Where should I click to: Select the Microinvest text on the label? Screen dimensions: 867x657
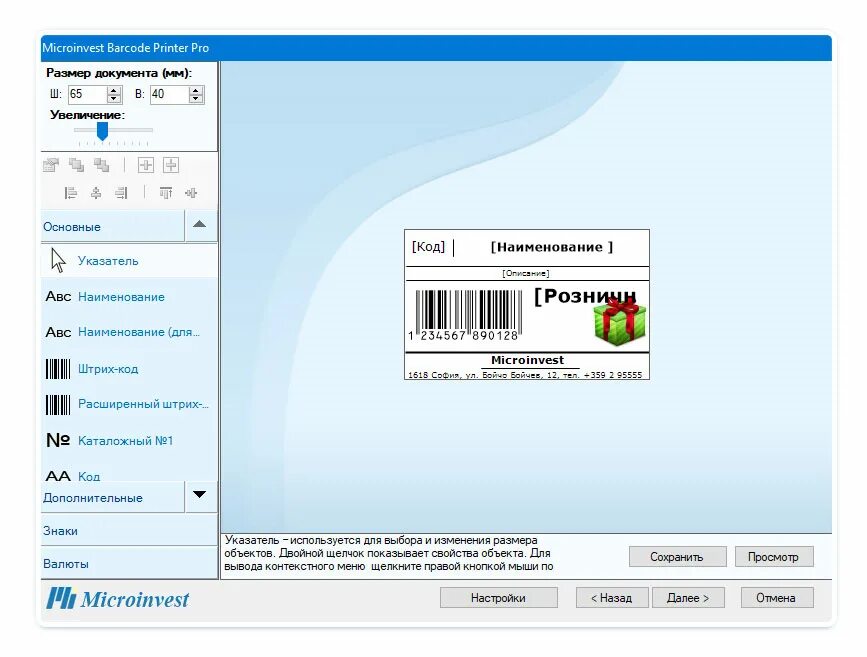[x=527, y=360]
